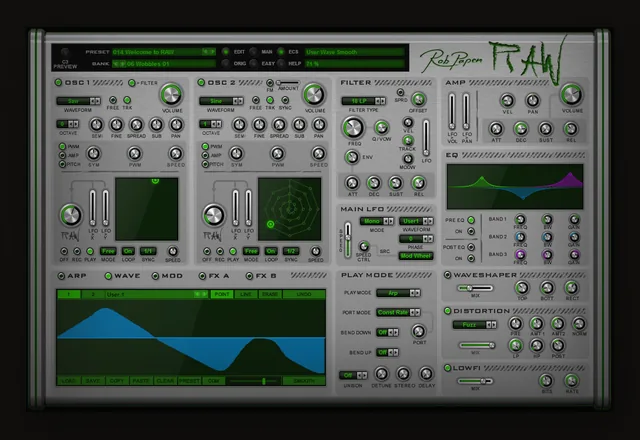Click the UNDO button in wave editor
Screen dimensions: 640x440
click(x=304, y=294)
